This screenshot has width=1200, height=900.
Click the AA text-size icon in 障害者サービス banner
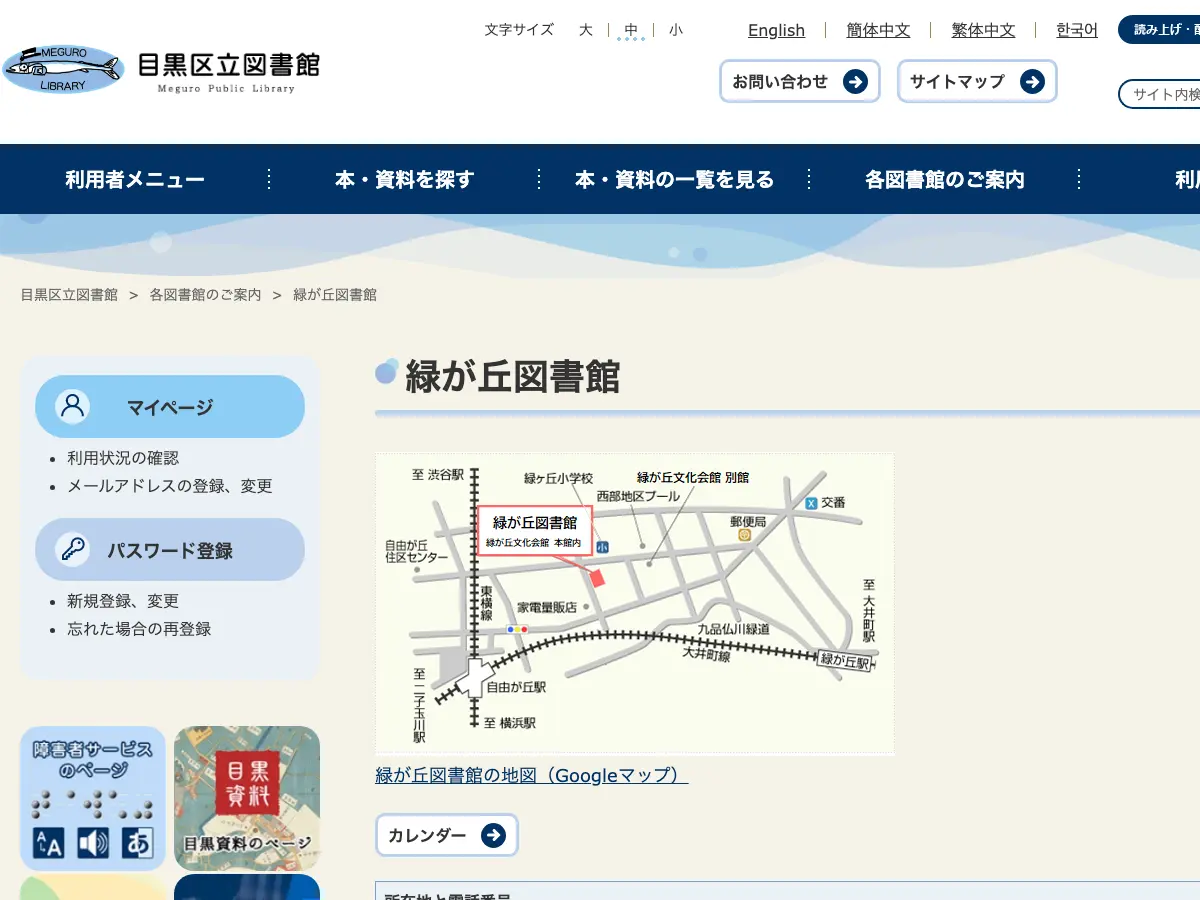tap(48, 843)
